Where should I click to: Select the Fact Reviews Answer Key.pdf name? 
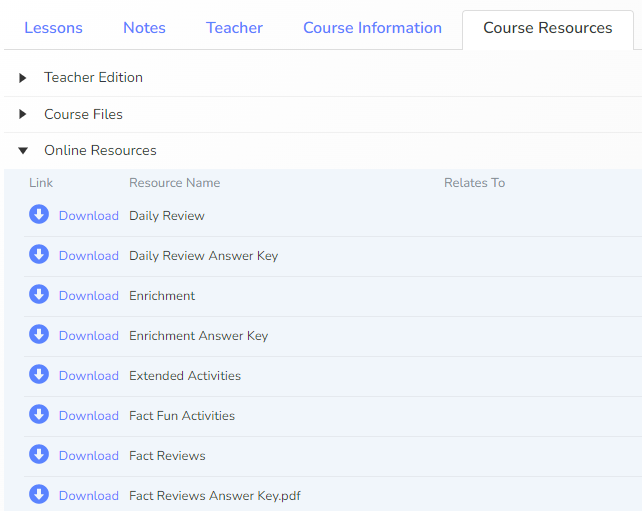[215, 496]
